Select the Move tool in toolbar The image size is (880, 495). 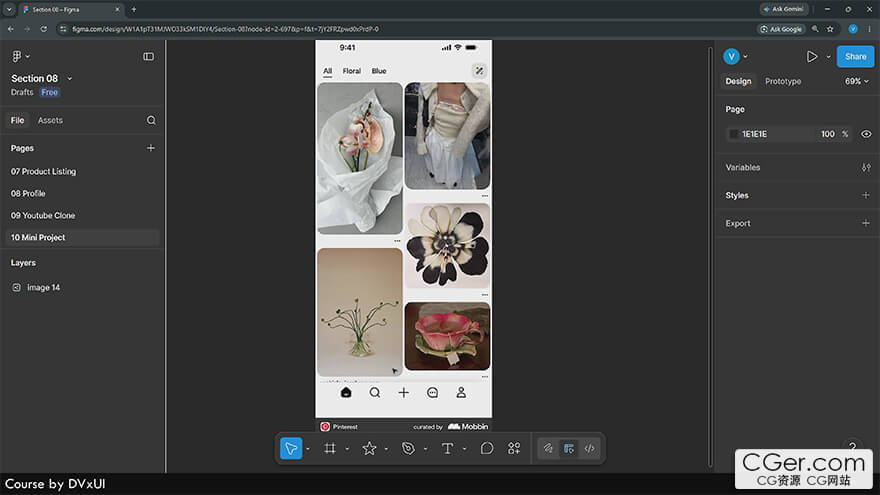click(291, 448)
